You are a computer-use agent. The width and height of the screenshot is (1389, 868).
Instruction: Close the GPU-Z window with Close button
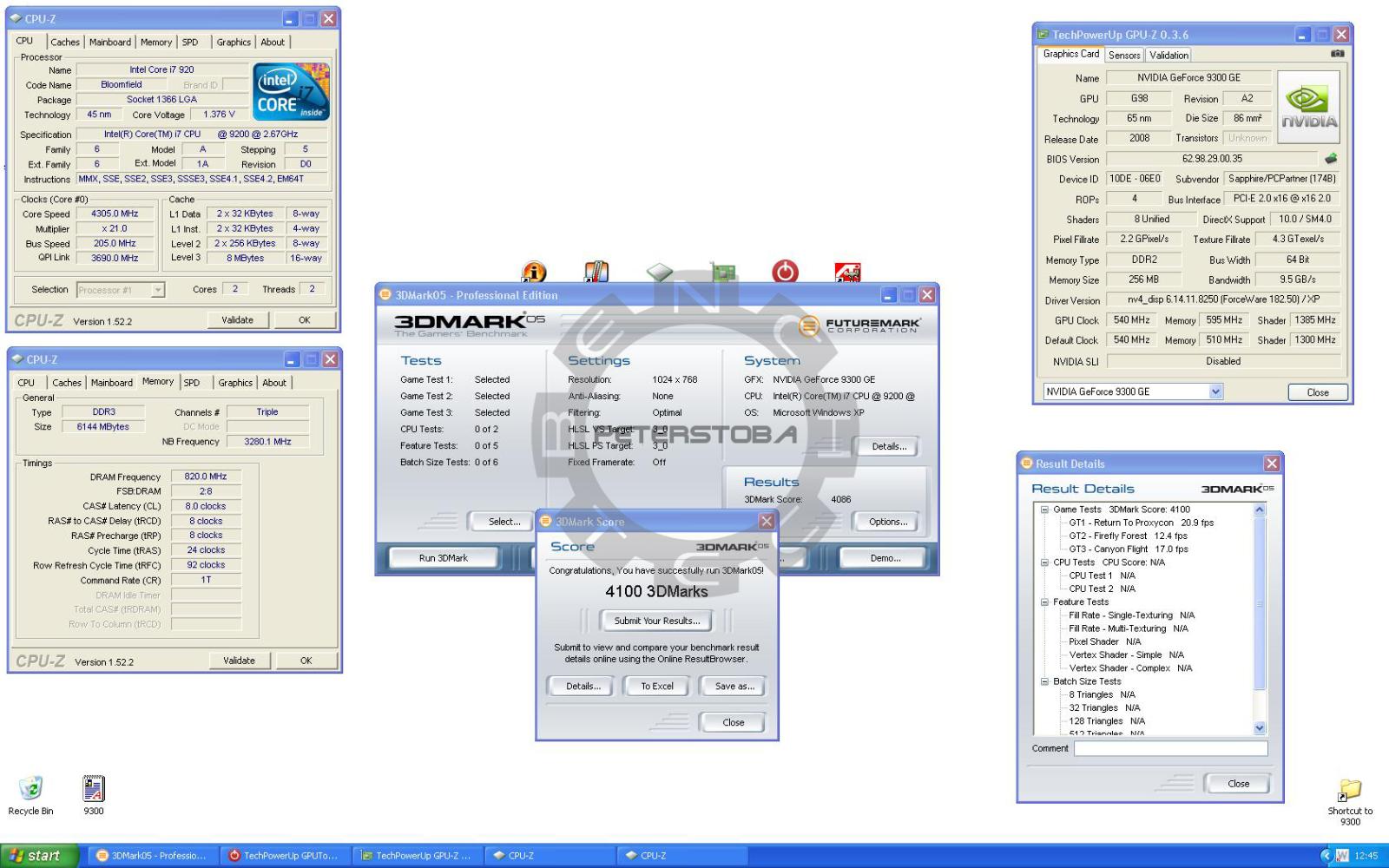click(x=1318, y=392)
